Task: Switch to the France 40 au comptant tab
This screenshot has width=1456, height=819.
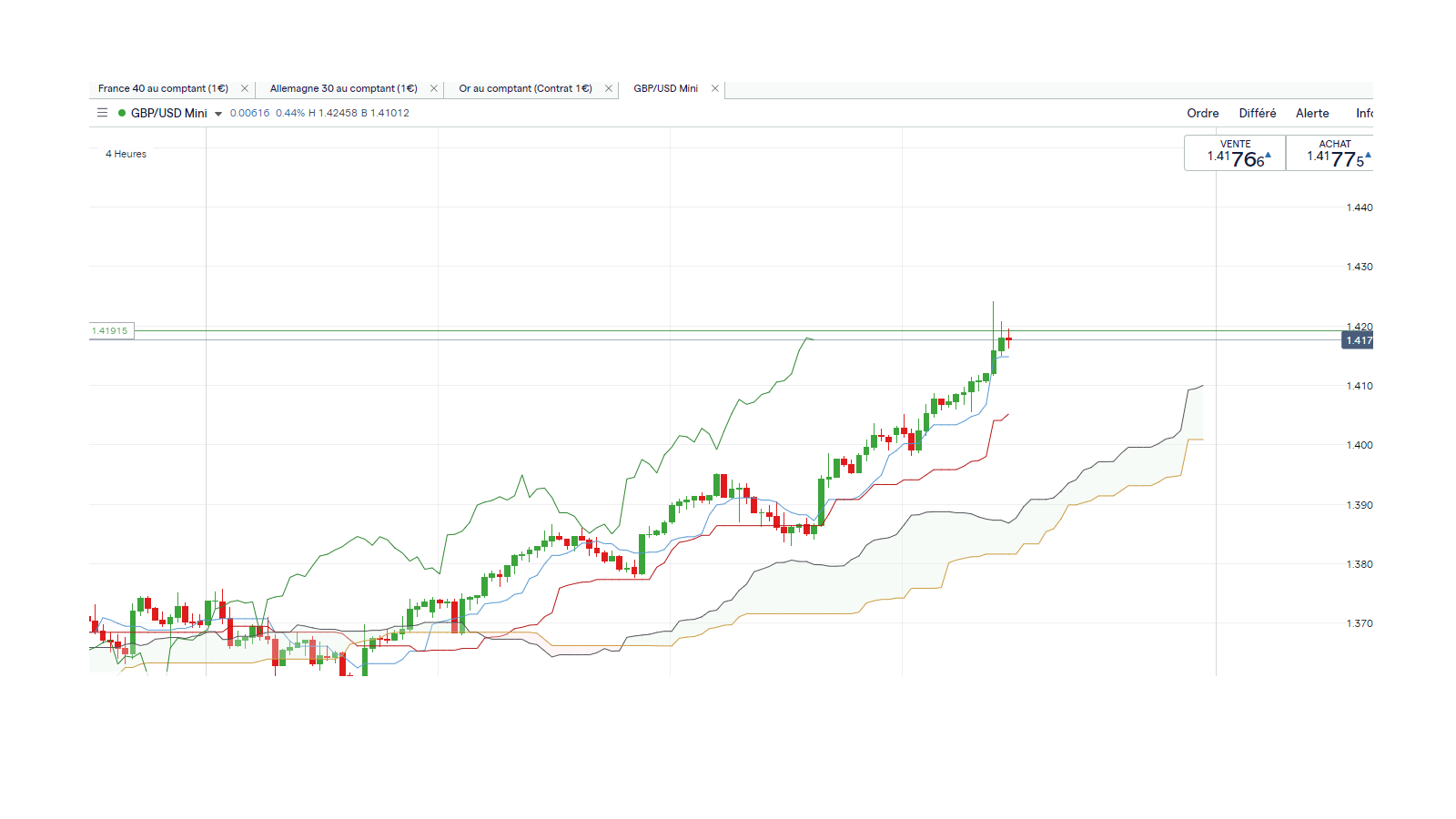Action: point(163,88)
